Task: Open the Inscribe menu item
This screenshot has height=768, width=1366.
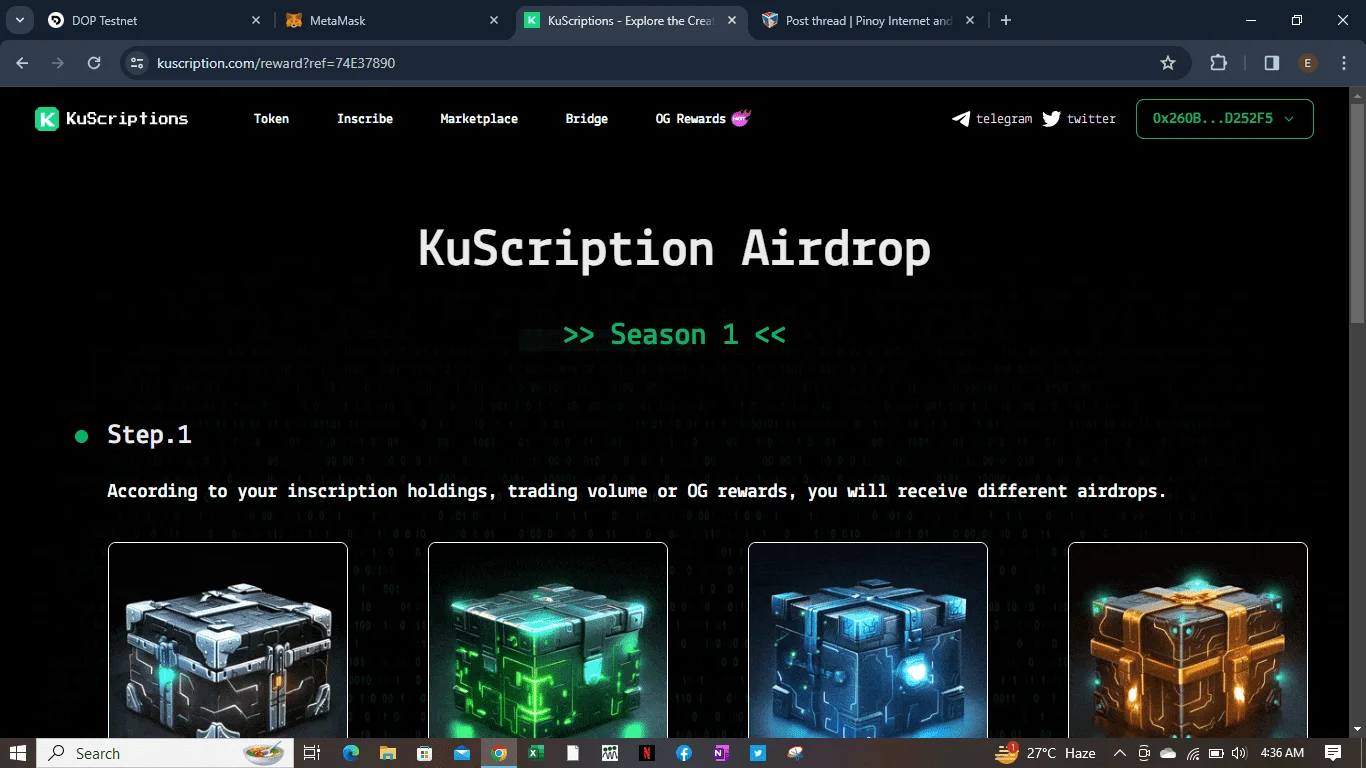Action: click(365, 119)
